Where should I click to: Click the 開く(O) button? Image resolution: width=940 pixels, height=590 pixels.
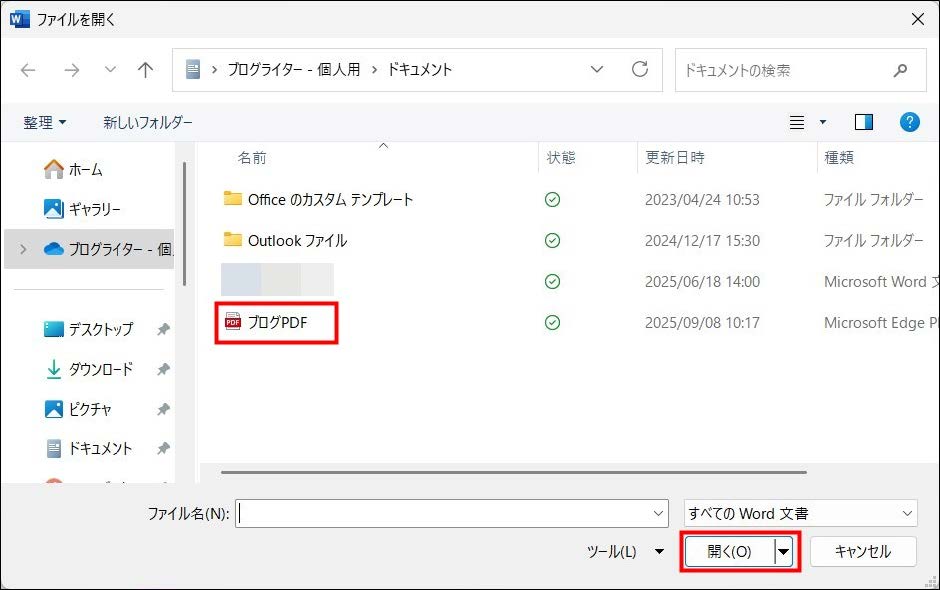(x=729, y=551)
